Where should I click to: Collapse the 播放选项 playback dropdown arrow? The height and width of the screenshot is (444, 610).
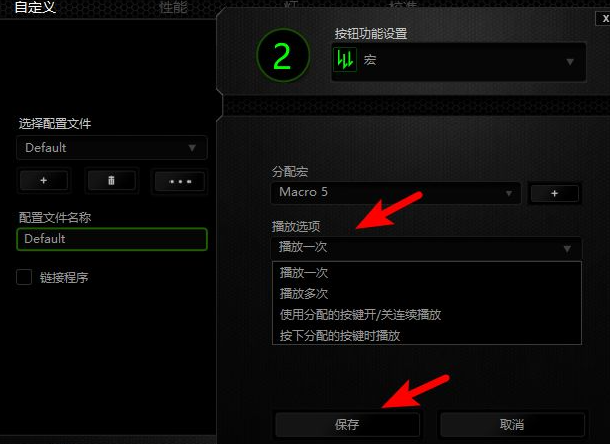click(x=567, y=248)
